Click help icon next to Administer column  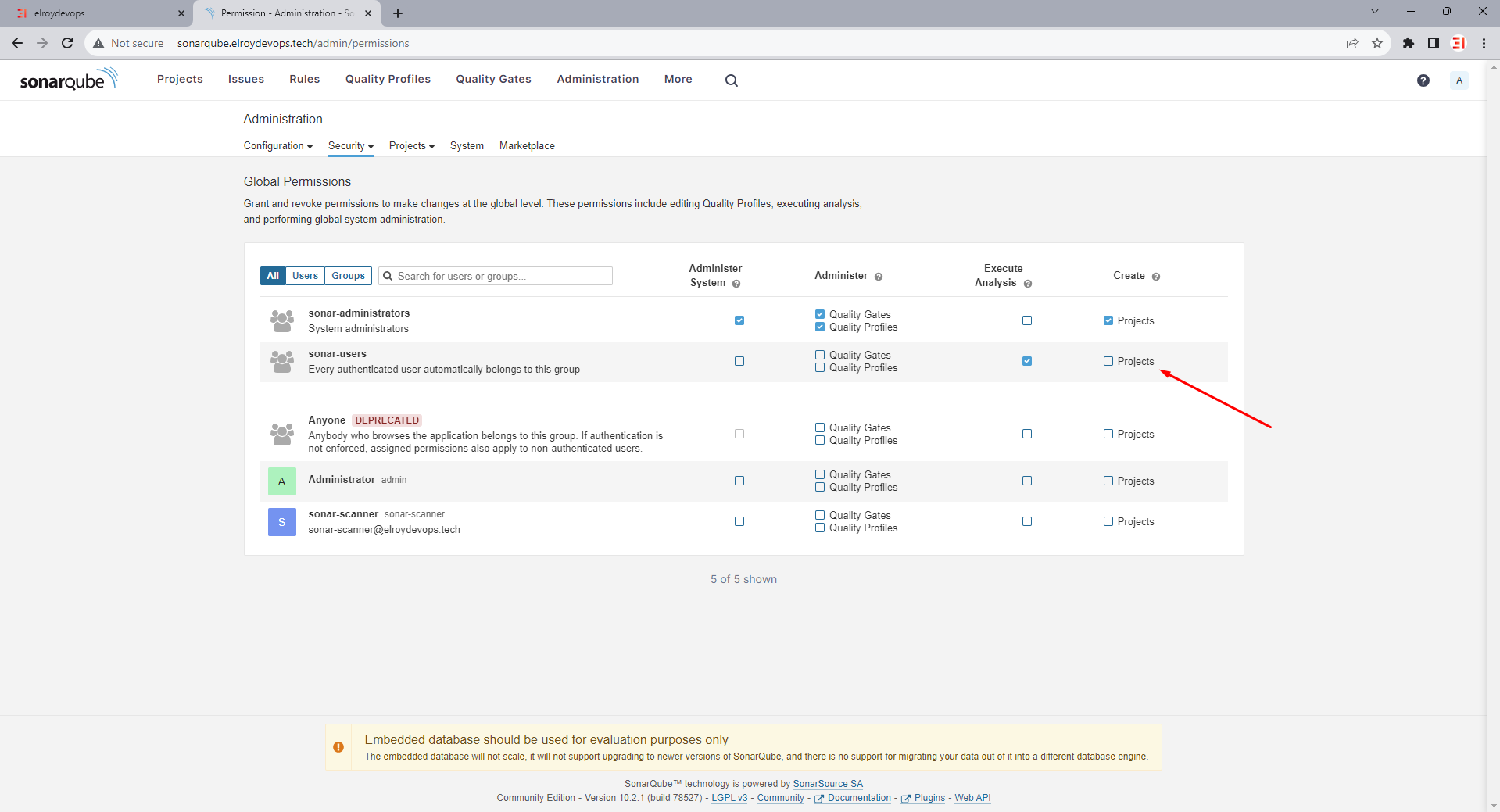(878, 277)
